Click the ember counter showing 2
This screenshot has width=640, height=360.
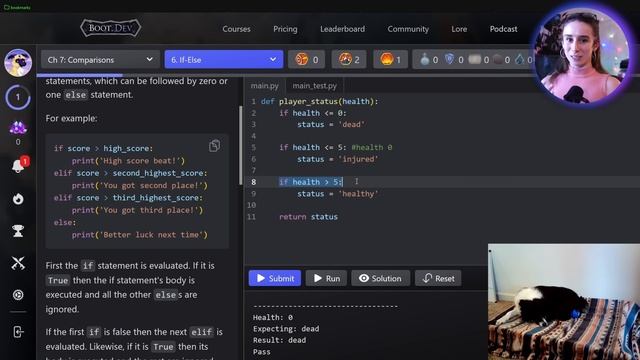(x=349, y=60)
